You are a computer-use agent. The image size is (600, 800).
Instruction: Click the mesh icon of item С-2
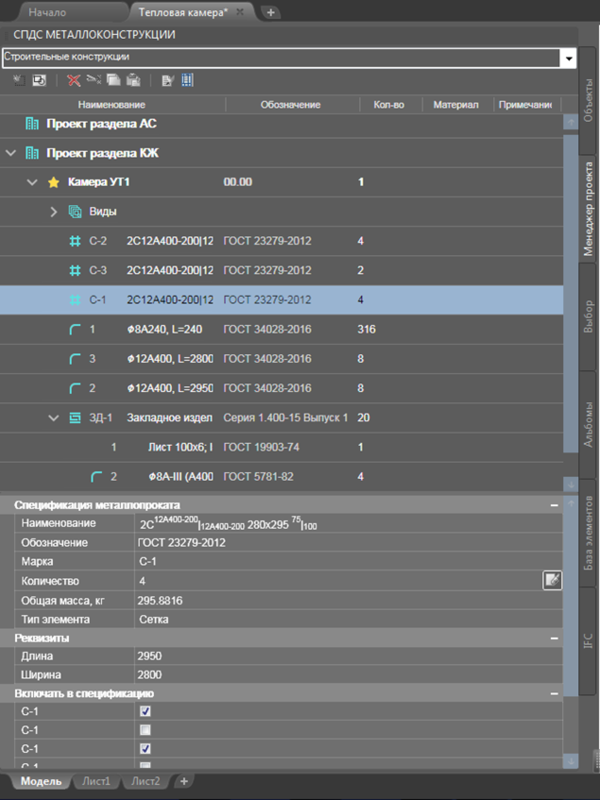pos(74,241)
